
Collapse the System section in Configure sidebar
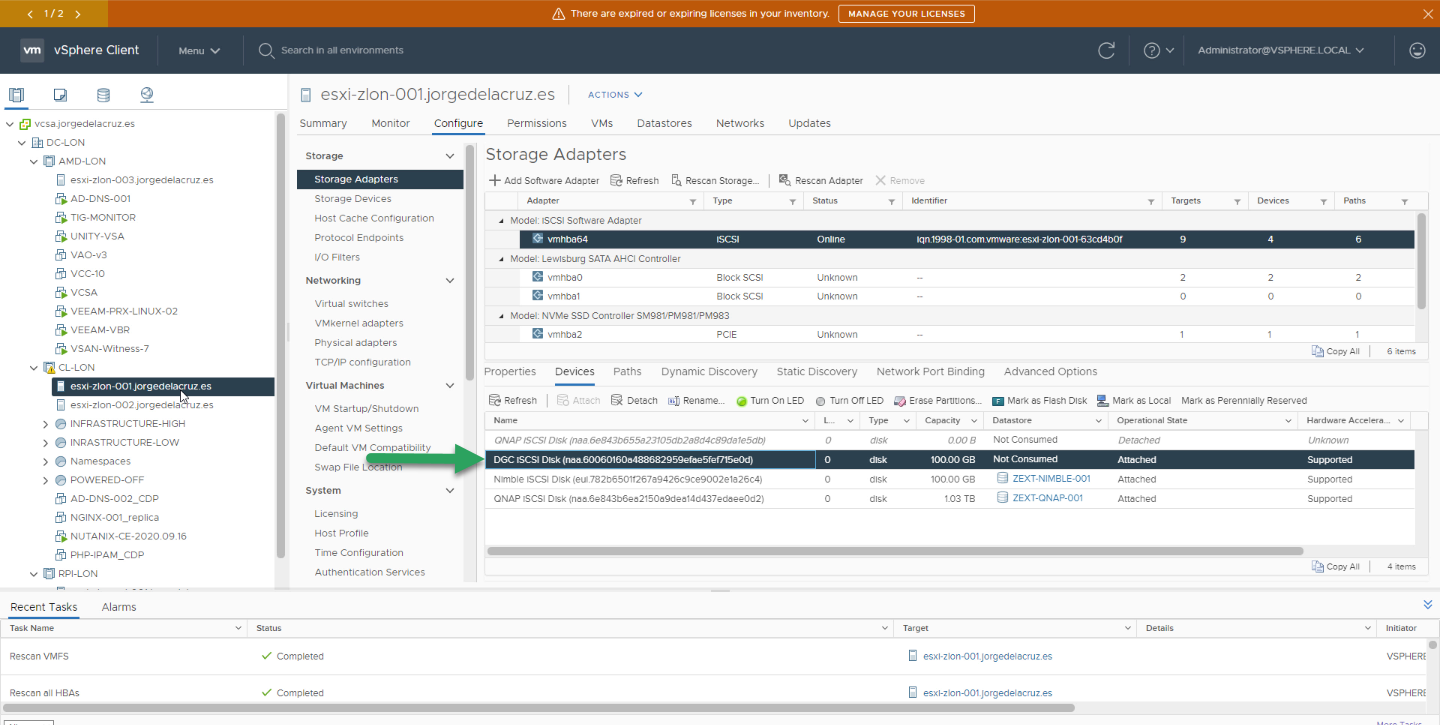pos(450,491)
